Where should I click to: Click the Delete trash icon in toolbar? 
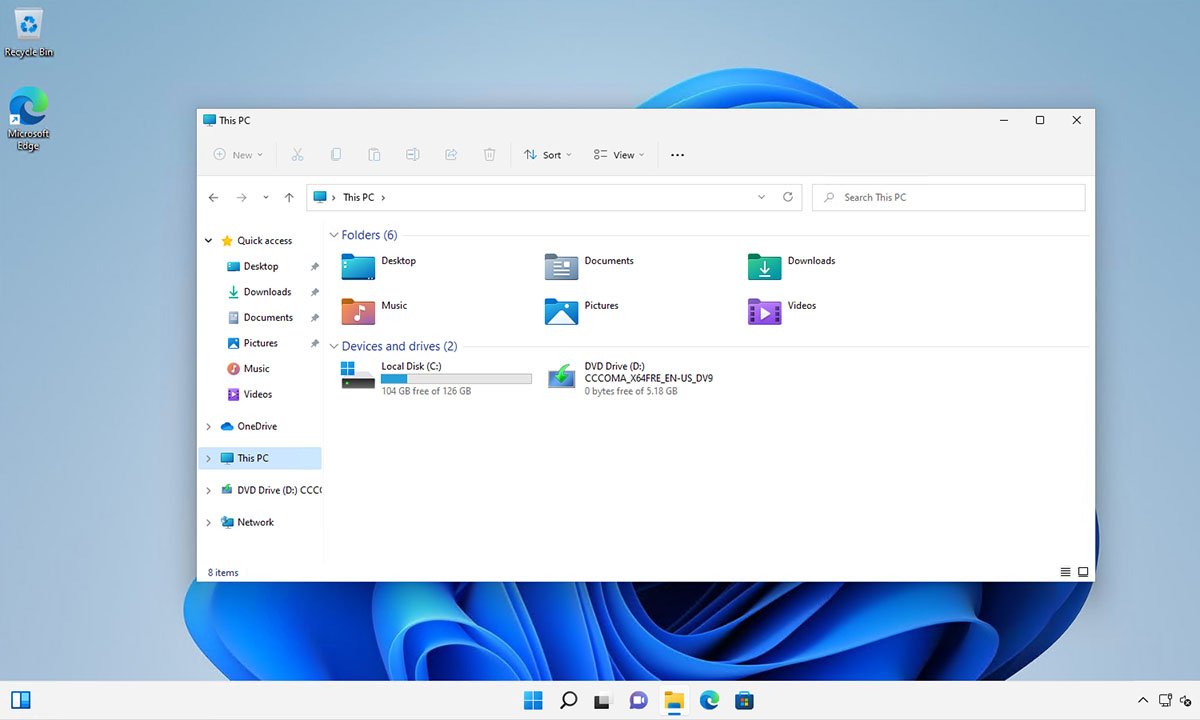coord(489,155)
